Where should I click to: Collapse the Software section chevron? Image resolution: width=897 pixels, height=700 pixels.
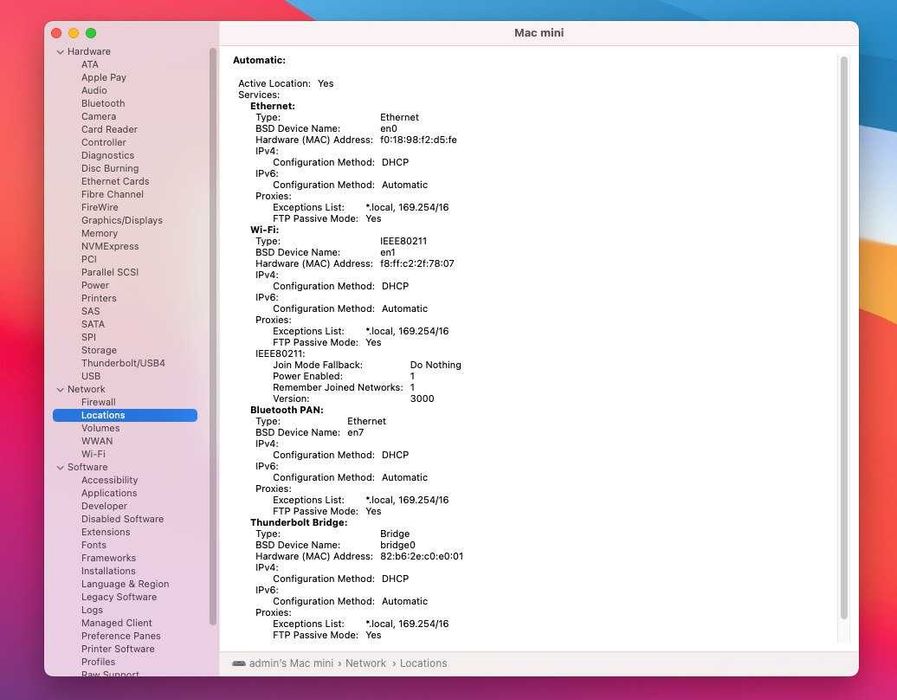pyautogui.click(x=60, y=467)
